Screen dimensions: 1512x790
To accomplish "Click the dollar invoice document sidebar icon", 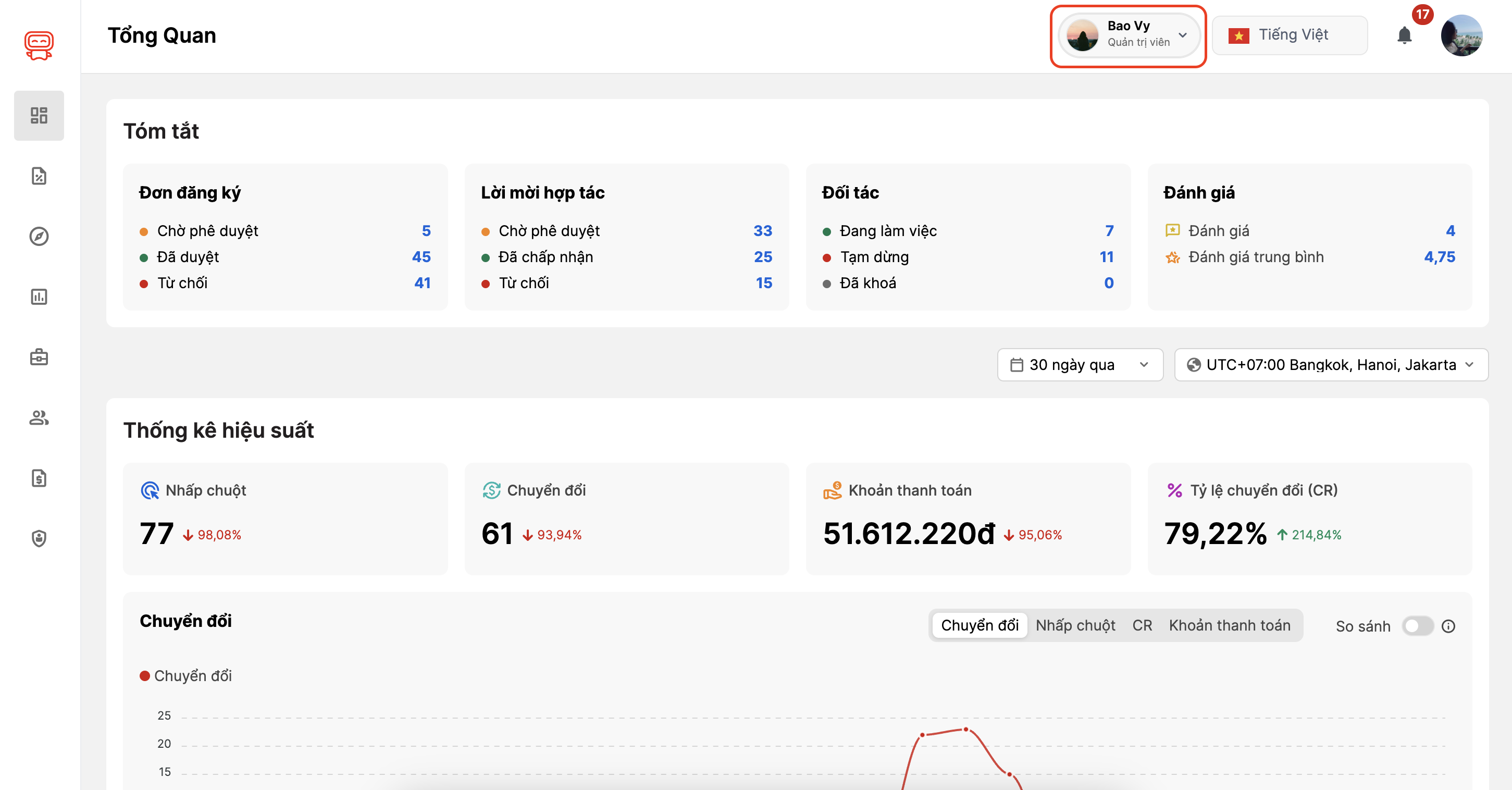I will (x=39, y=478).
